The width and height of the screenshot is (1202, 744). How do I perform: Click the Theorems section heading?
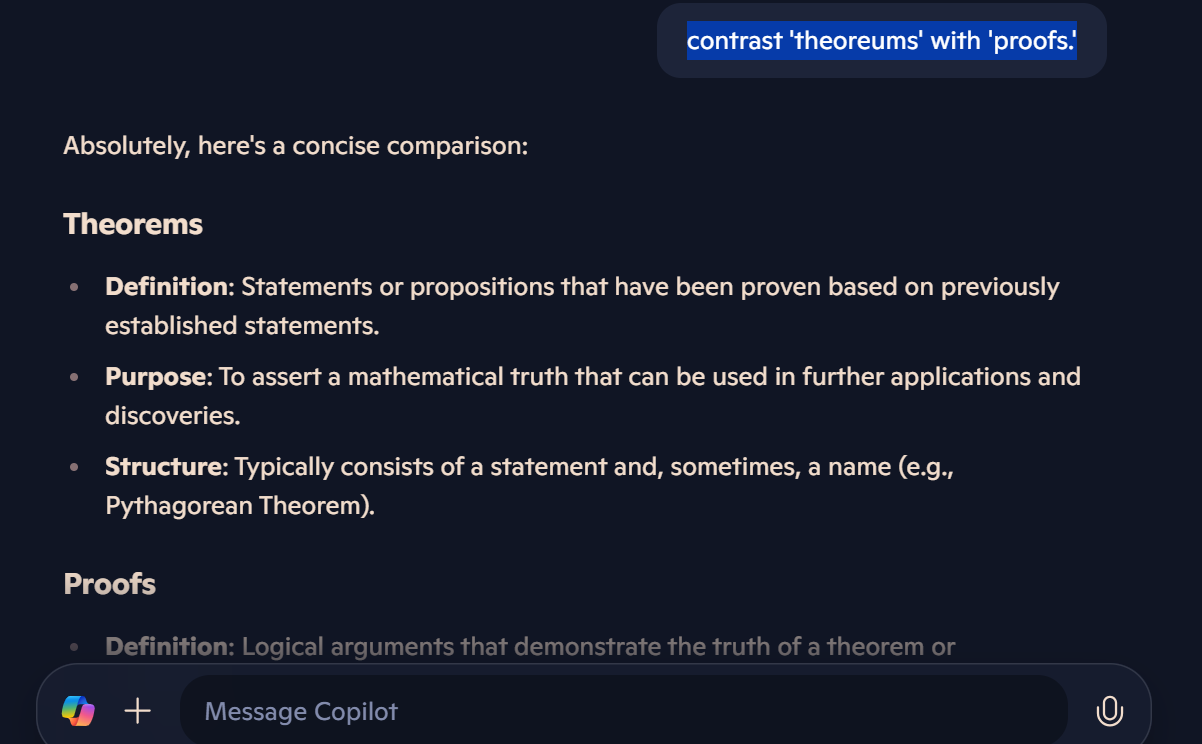point(133,224)
